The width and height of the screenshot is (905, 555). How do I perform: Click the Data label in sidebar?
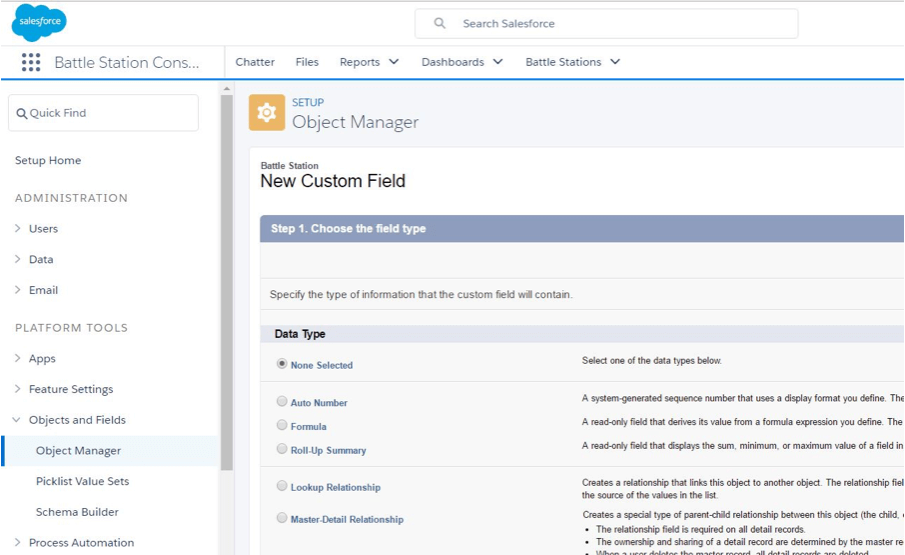click(41, 259)
